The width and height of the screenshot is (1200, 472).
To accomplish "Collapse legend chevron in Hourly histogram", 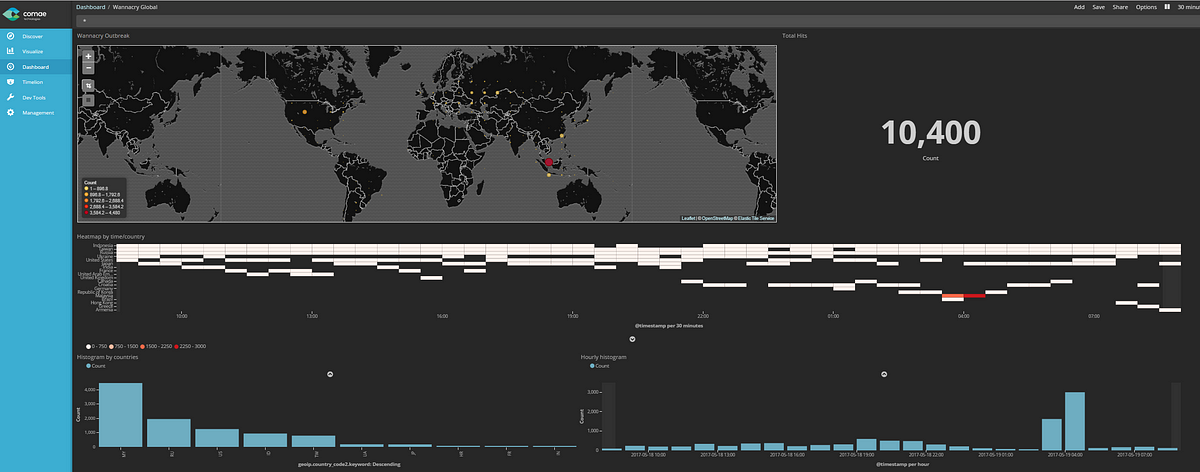I will pyautogui.click(x=883, y=374).
